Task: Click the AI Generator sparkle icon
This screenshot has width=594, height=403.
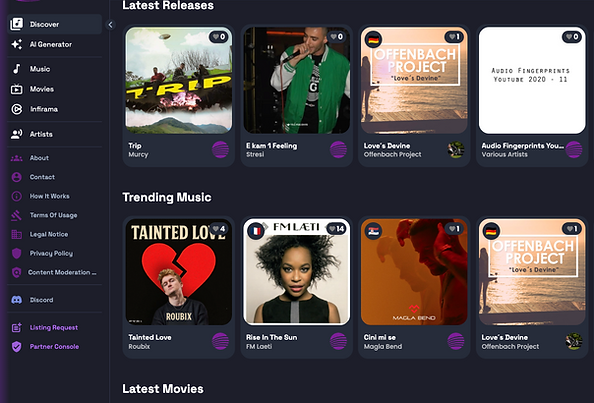Action: coord(16,44)
